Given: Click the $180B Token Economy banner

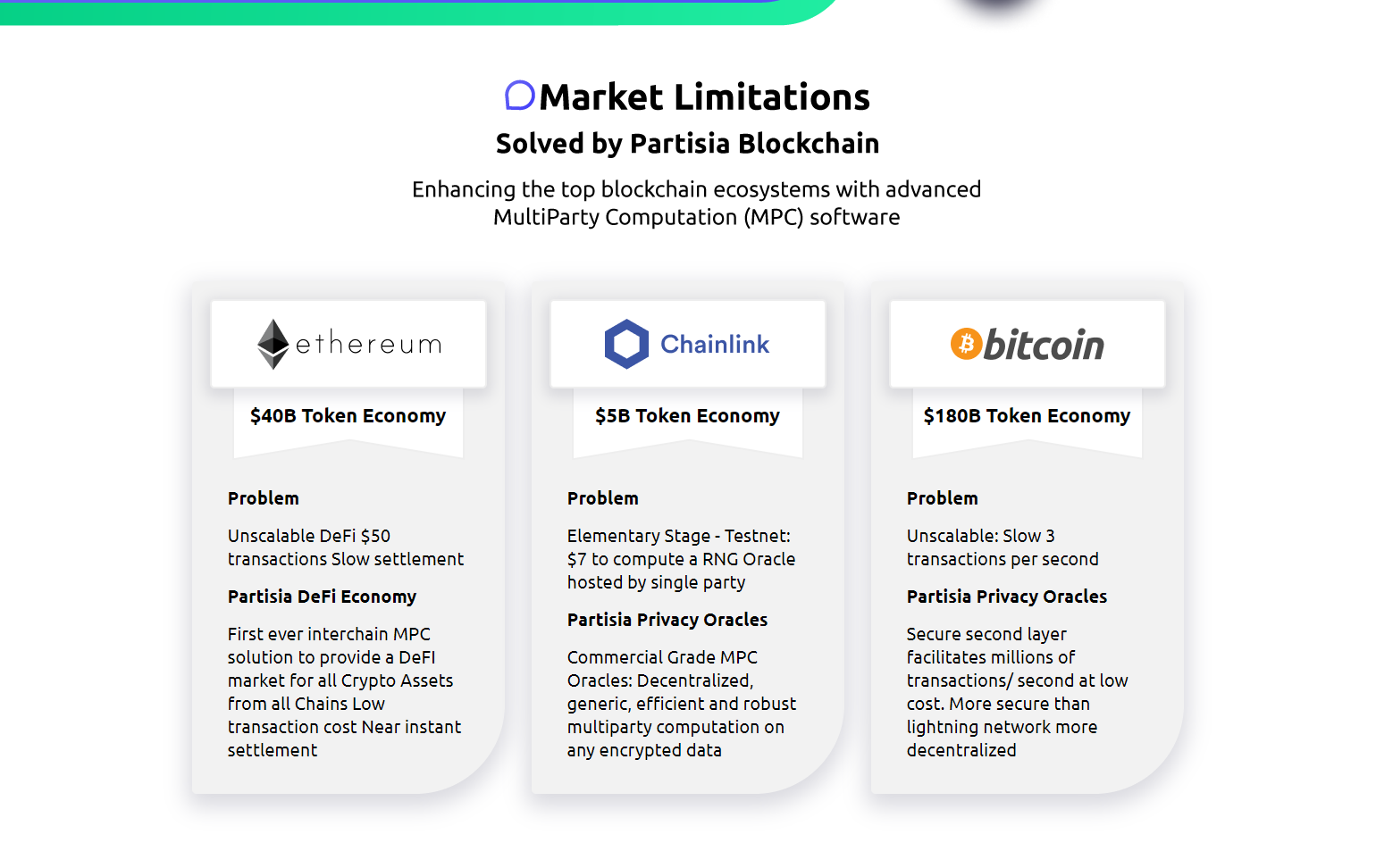Looking at the screenshot, I should point(1028,416).
